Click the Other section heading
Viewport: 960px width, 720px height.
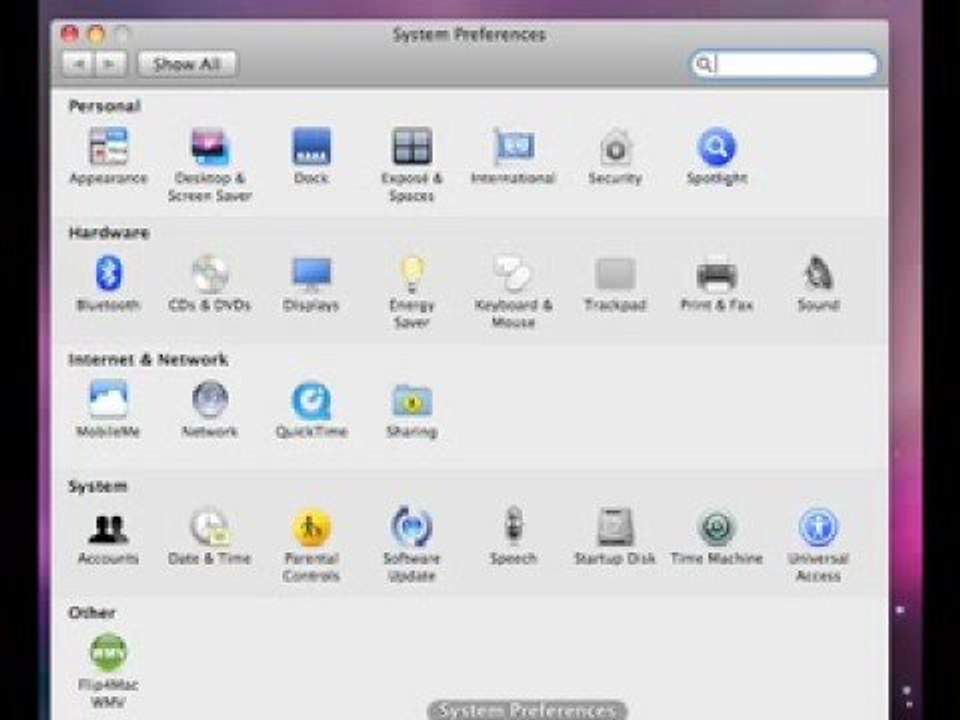point(92,613)
